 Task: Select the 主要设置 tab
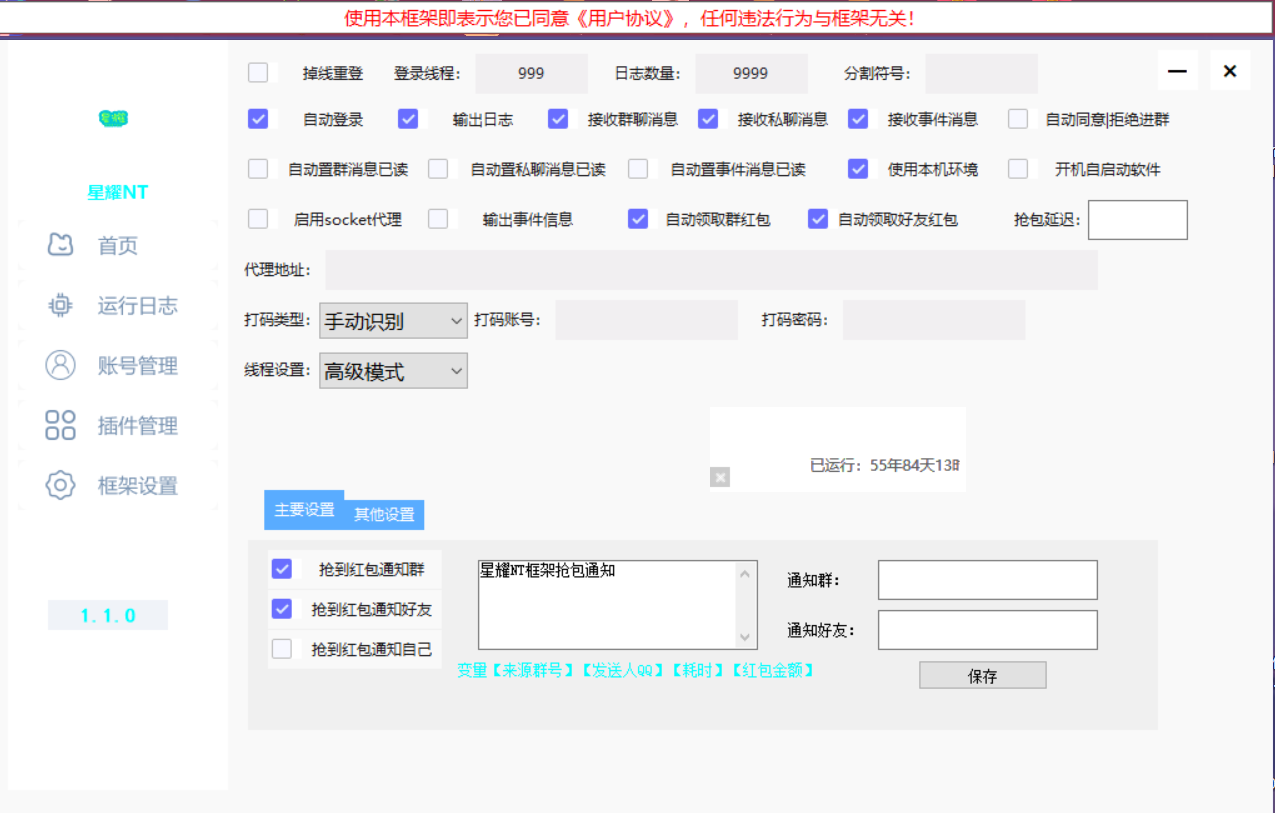tap(303, 509)
